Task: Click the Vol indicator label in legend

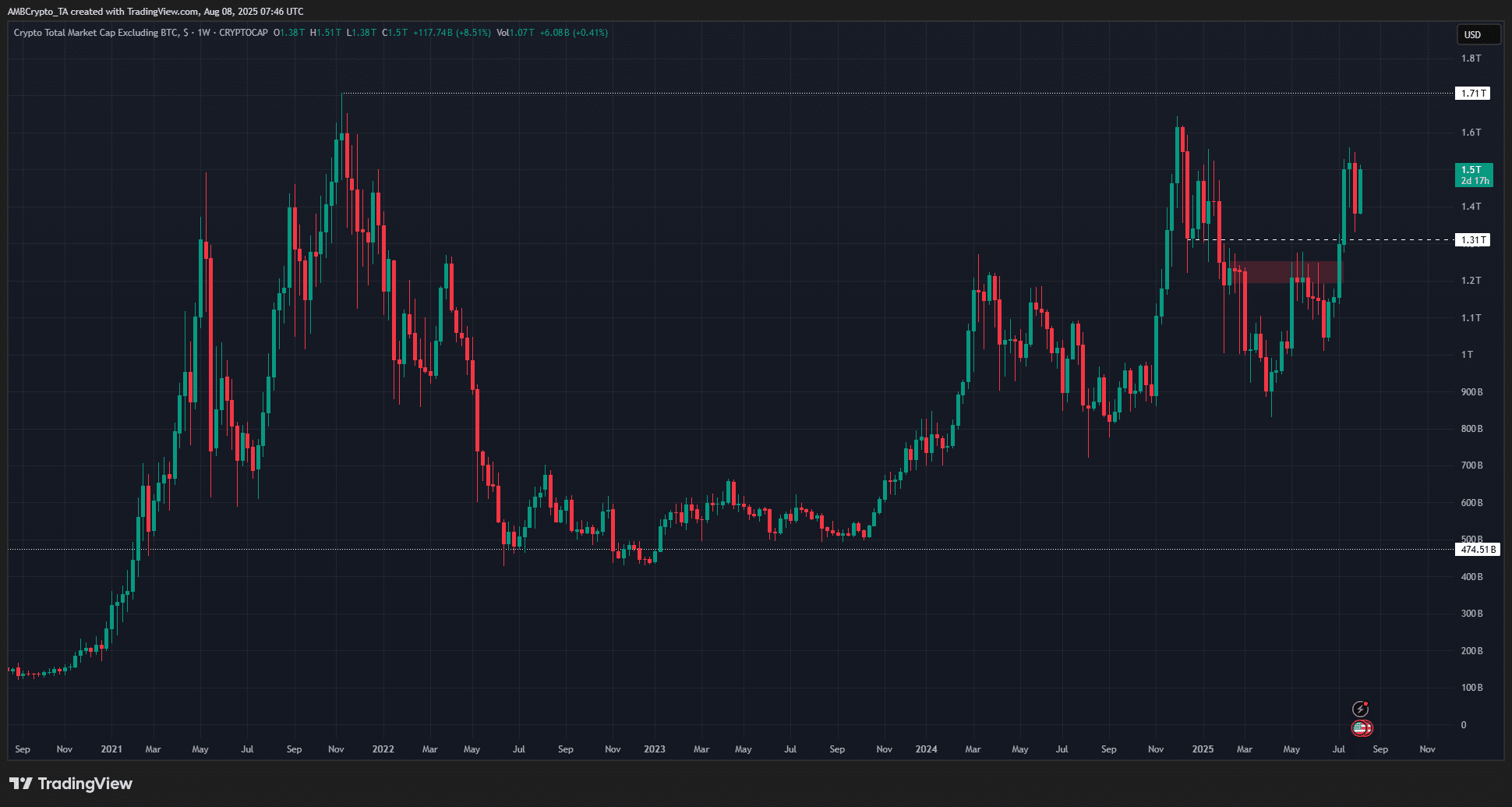Action: tap(503, 33)
